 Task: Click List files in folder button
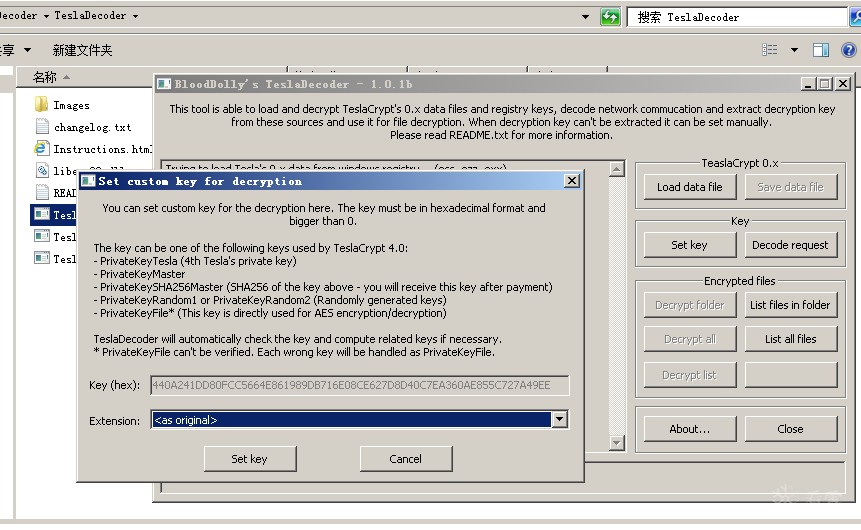coord(791,305)
